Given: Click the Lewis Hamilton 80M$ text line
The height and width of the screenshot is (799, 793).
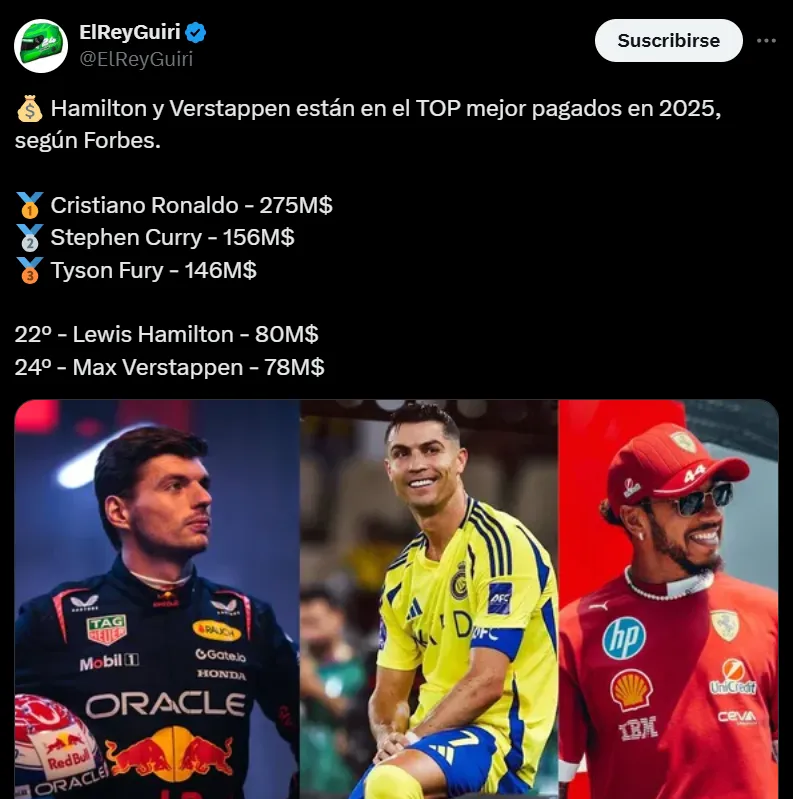Looking at the screenshot, I should click(x=166, y=334).
